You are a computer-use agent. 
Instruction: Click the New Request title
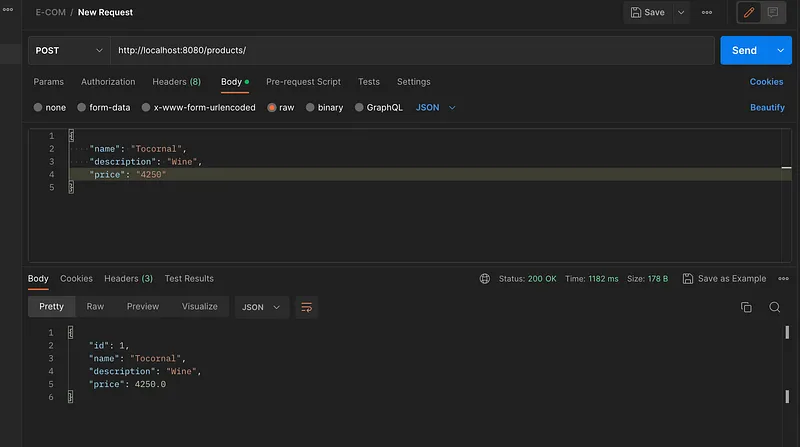(x=105, y=12)
